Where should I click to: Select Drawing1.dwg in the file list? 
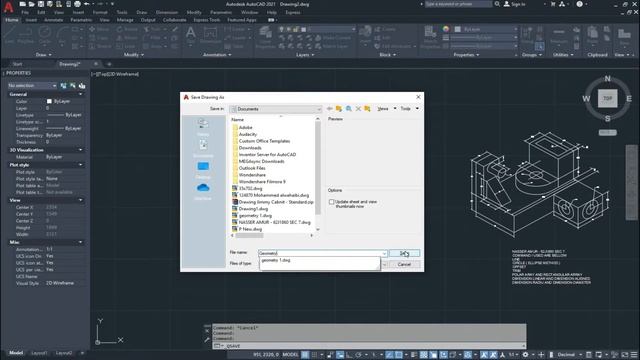tap(253, 209)
